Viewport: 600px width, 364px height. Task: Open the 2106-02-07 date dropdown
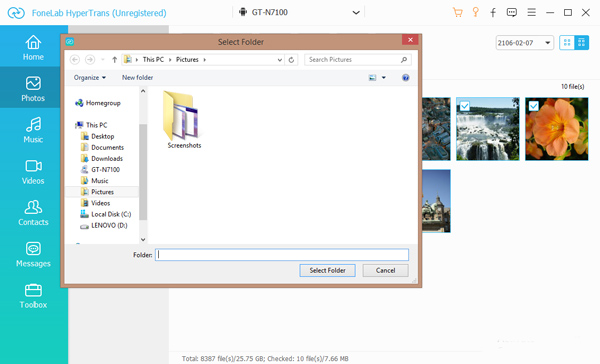click(525, 43)
